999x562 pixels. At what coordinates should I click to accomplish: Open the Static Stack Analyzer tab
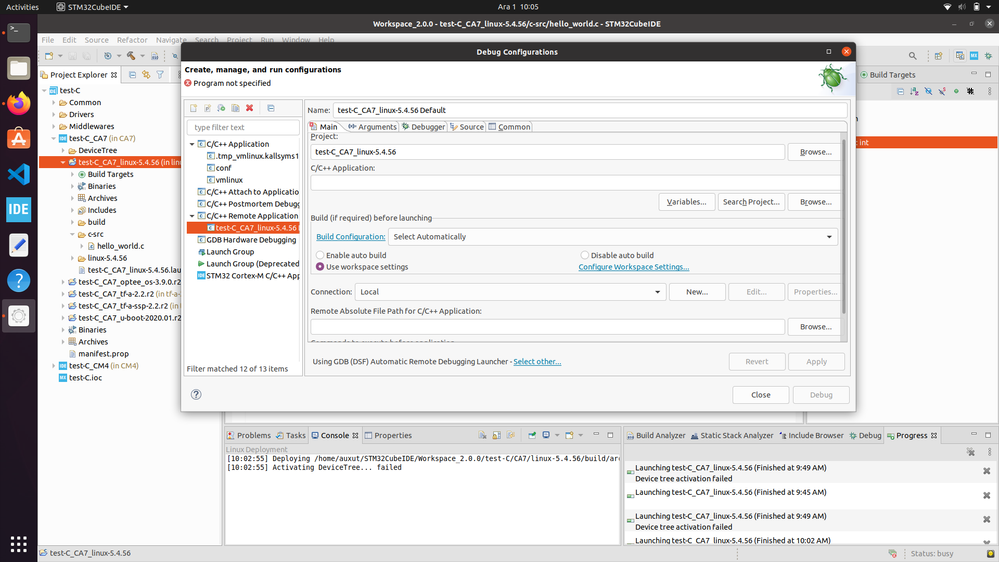click(x=731, y=435)
